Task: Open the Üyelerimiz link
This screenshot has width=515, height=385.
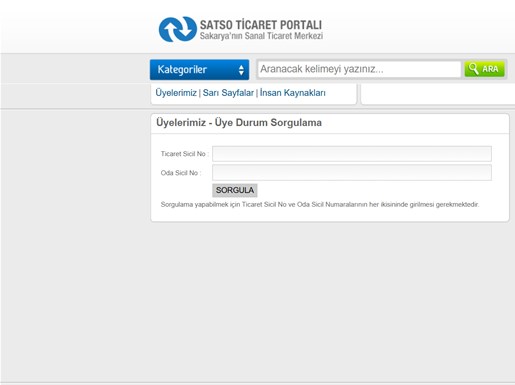Action: 176,93
